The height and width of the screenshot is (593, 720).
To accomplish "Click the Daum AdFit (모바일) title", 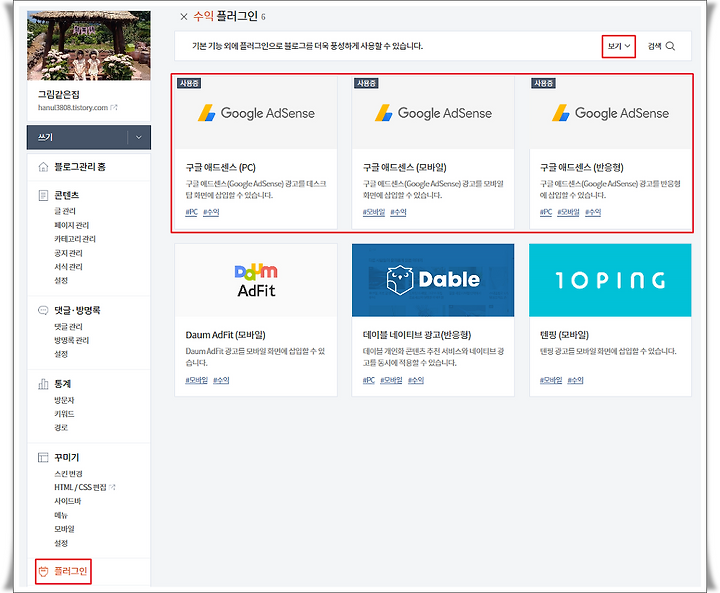I will coord(225,335).
